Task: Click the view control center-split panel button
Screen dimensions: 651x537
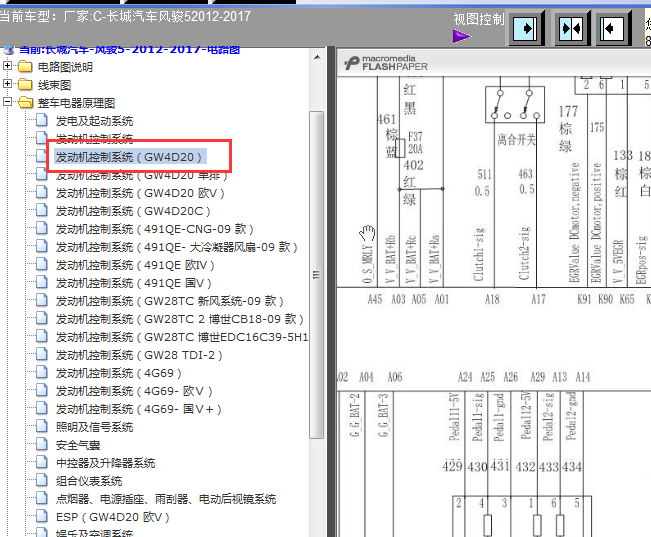Action: pyautogui.click(x=572, y=29)
